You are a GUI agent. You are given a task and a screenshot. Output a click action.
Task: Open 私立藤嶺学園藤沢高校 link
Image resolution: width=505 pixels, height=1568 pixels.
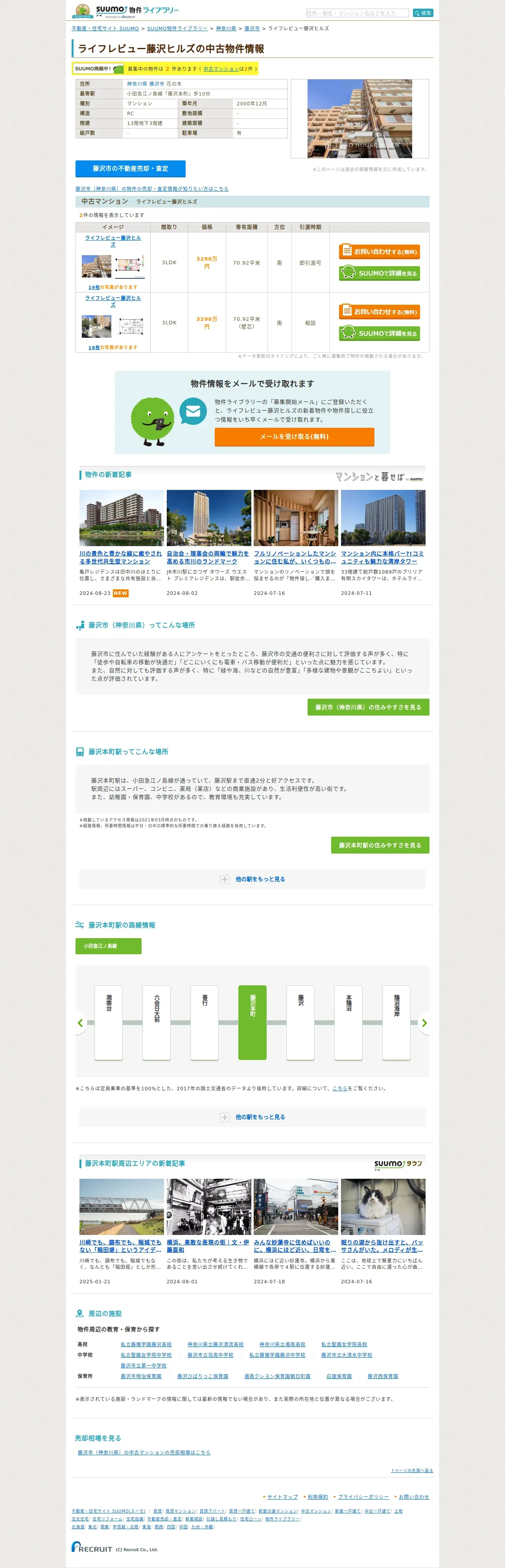(146, 1345)
